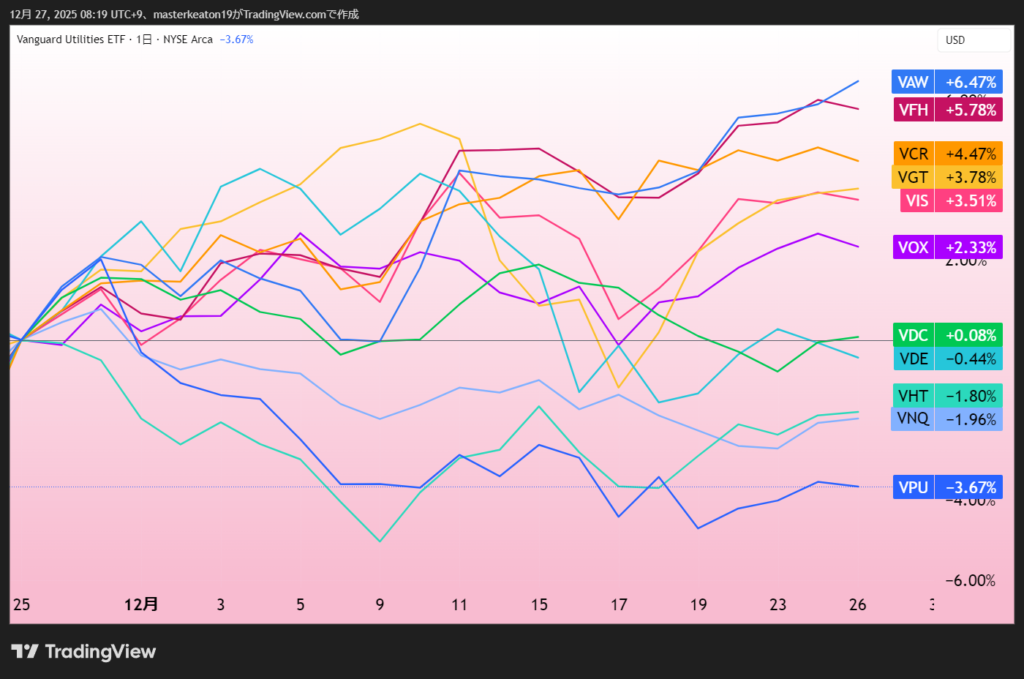Click the TradingView logo icon

pyautogui.click(x=25, y=652)
